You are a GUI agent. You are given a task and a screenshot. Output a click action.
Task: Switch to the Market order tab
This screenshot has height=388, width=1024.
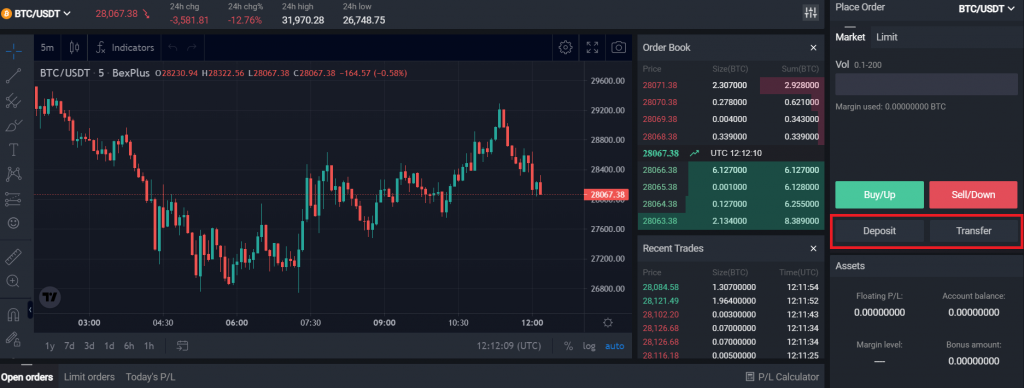(850, 37)
